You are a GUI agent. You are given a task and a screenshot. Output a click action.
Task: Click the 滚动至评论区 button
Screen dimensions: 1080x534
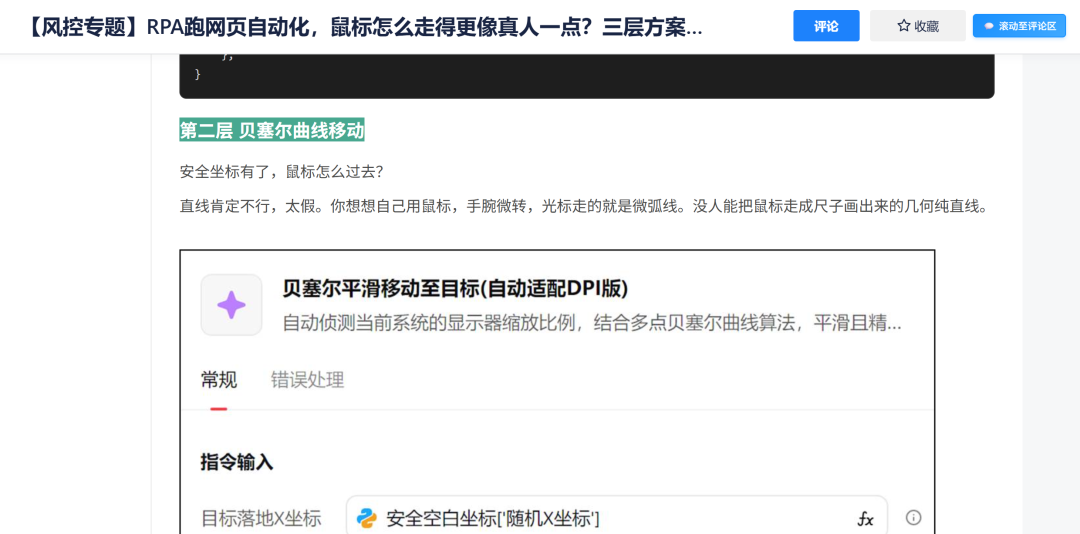pos(1019,26)
